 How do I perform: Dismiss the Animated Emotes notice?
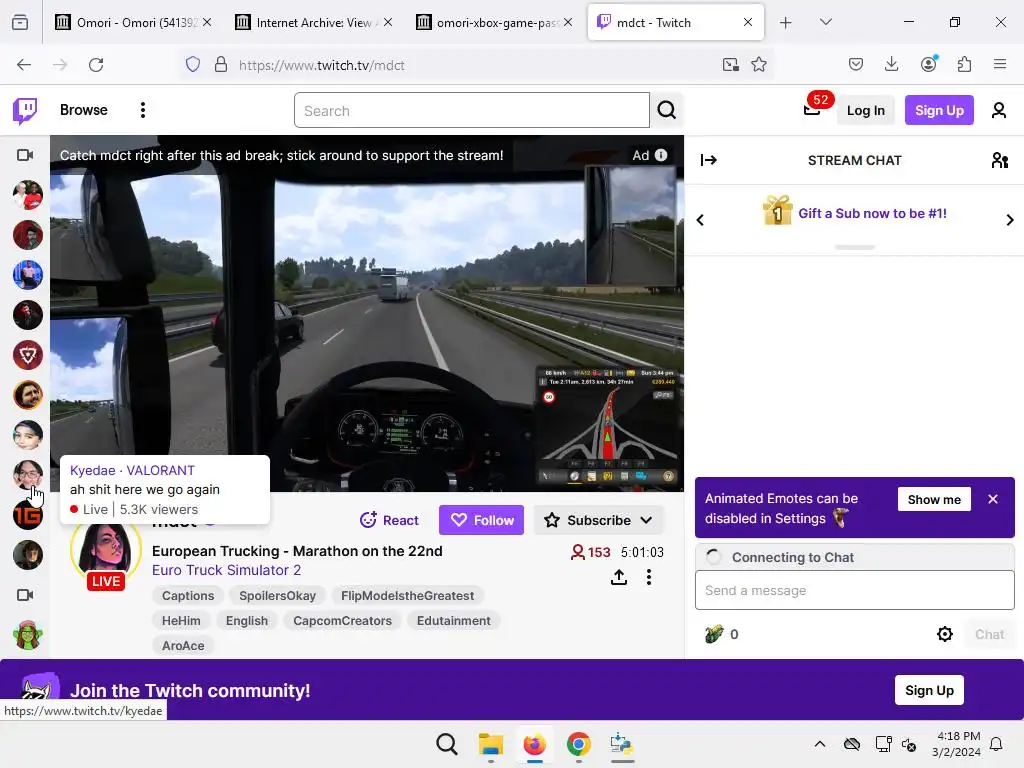coord(993,499)
